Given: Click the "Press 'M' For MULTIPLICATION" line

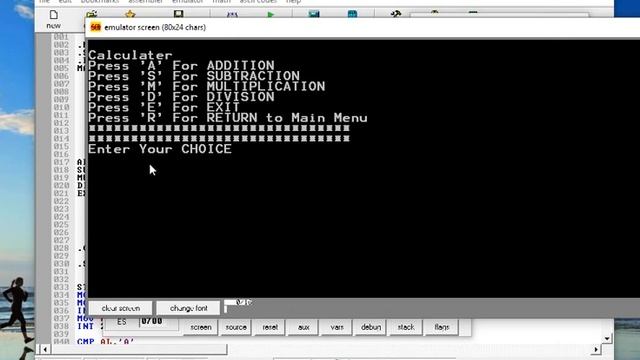Looking at the screenshot, I should pos(207,87).
